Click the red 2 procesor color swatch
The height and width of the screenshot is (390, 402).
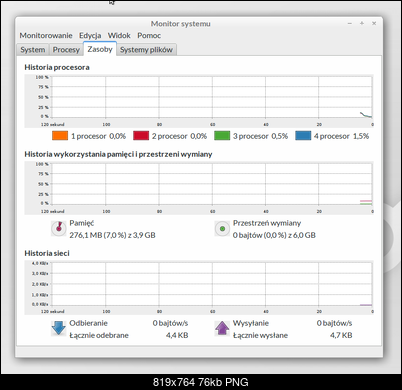141,136
